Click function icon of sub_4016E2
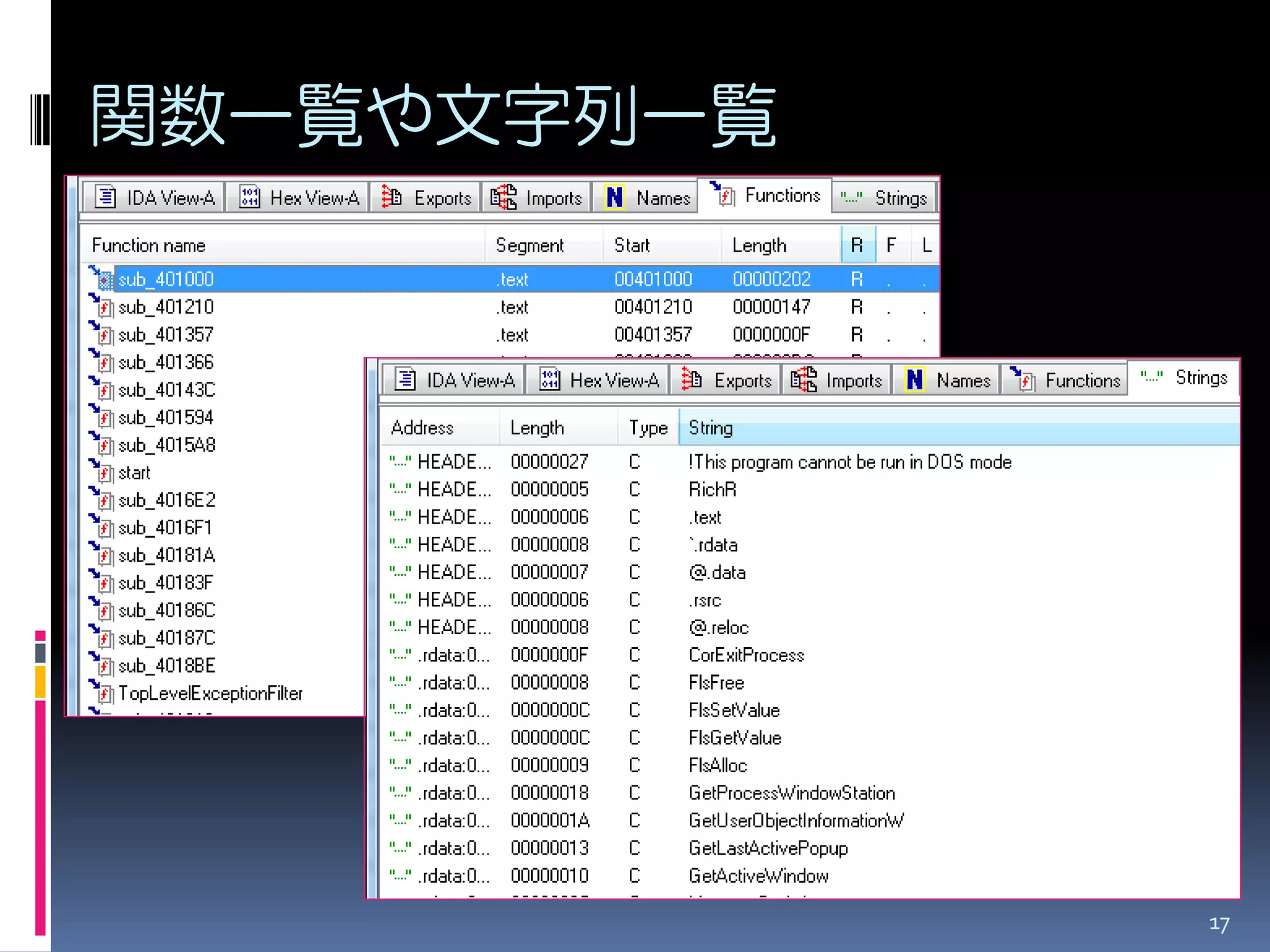Screen dimensions: 1270x952 102,500
